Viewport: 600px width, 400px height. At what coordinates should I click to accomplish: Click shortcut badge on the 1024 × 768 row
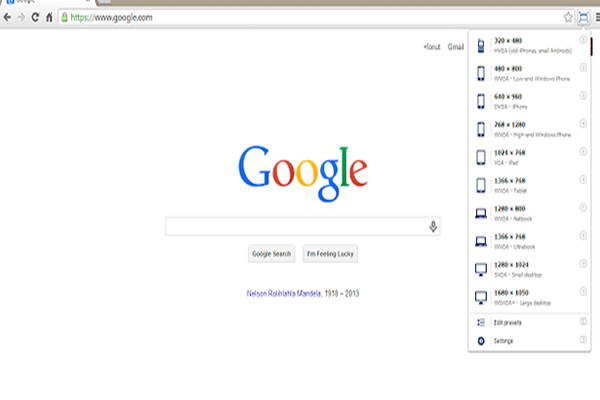(x=583, y=151)
